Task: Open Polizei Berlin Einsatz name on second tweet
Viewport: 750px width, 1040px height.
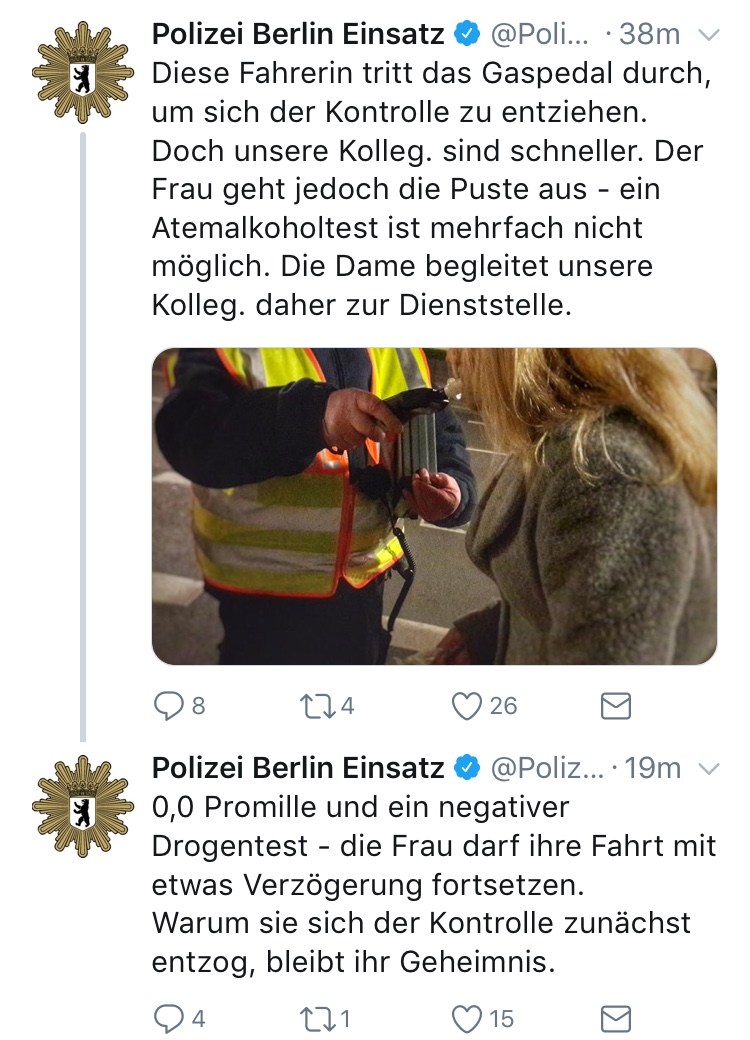Action: [297, 767]
